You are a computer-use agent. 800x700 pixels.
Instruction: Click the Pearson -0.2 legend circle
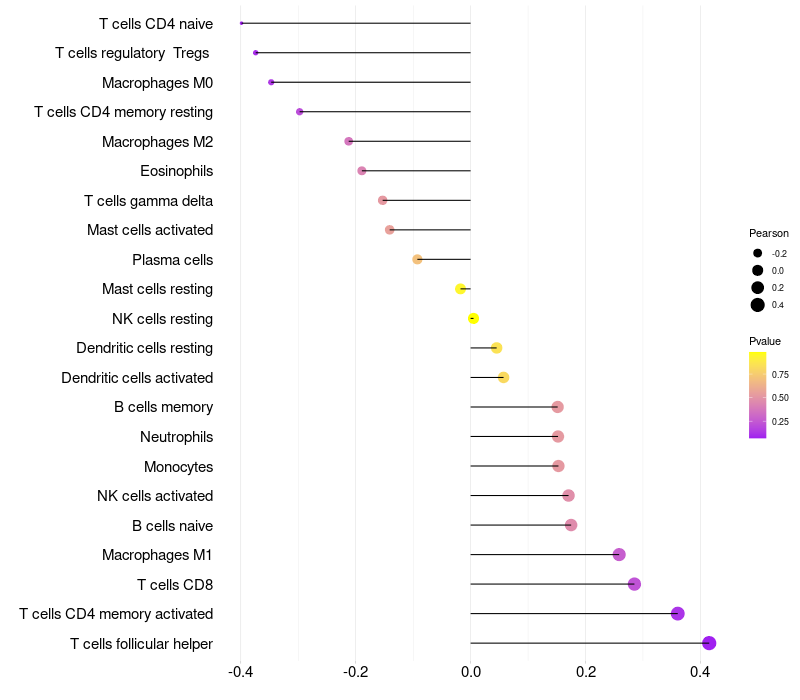pos(757,253)
